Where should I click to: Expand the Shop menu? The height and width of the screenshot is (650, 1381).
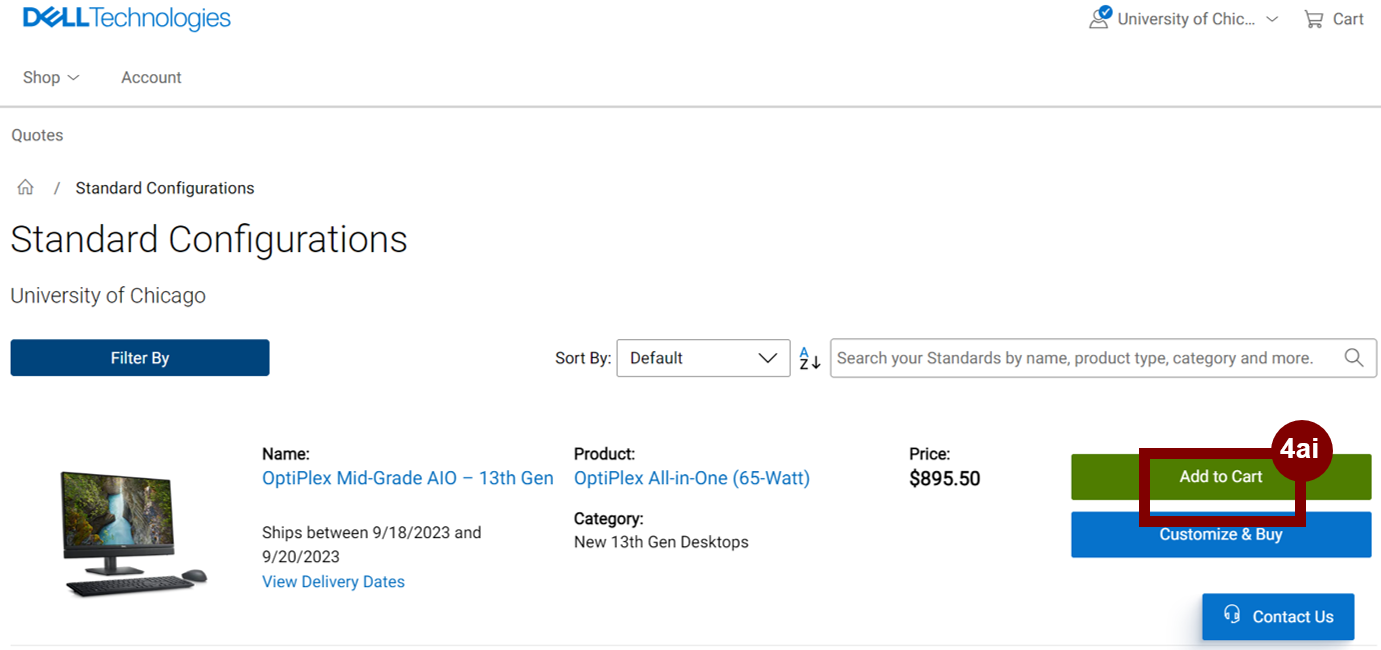tap(51, 77)
